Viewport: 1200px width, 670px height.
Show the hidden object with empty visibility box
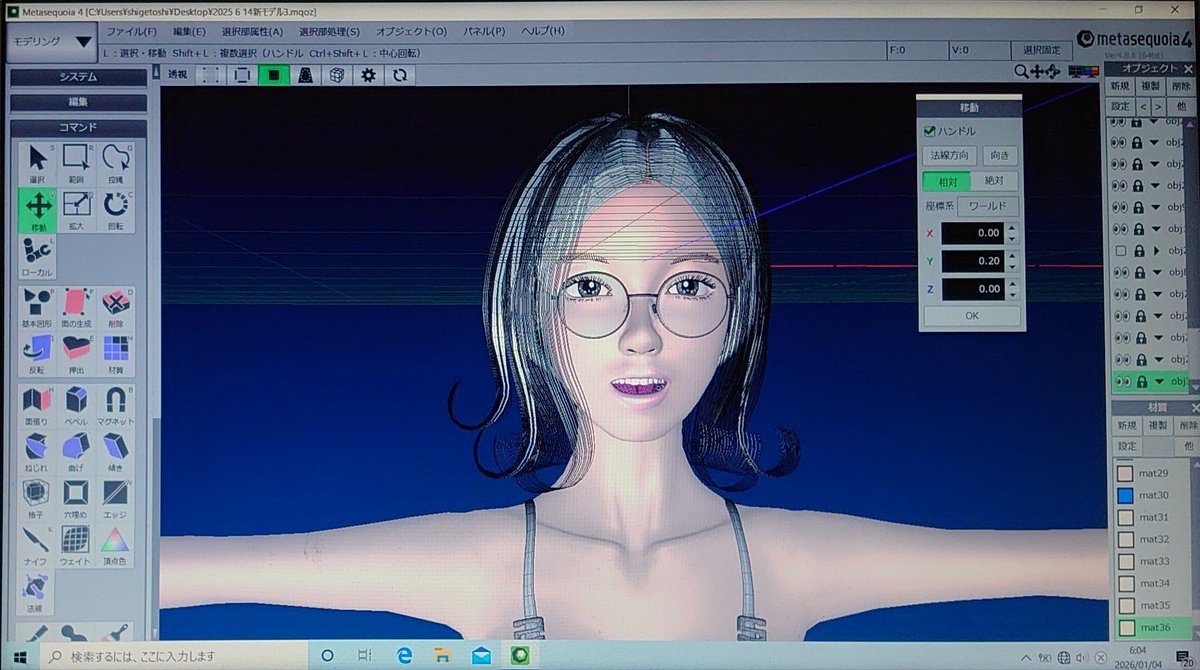(x=1120, y=250)
